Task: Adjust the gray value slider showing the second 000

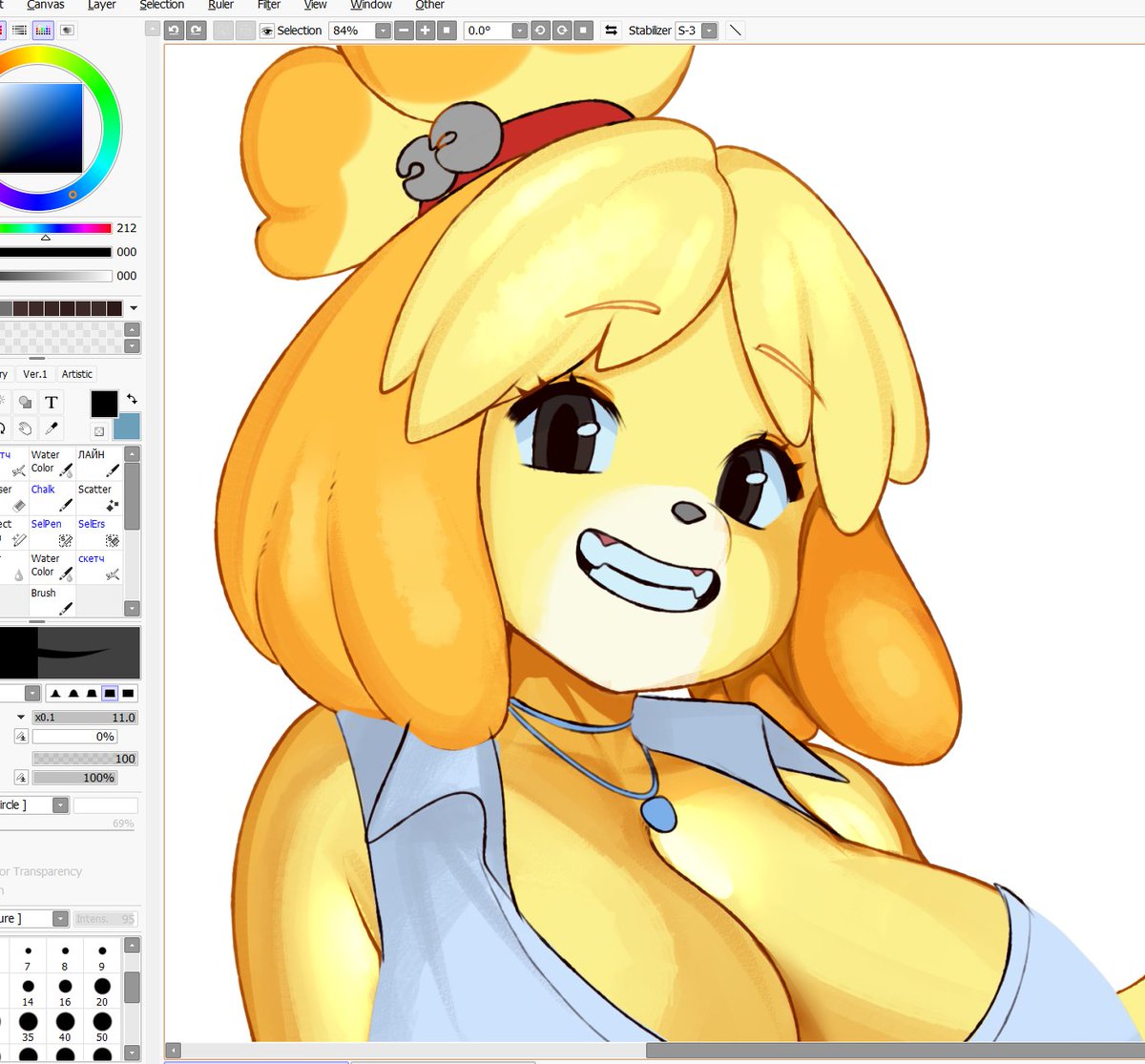Action: tap(55, 277)
